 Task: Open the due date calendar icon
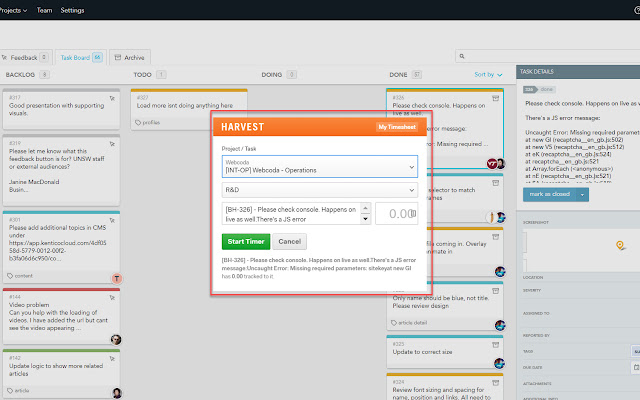(x=636, y=367)
